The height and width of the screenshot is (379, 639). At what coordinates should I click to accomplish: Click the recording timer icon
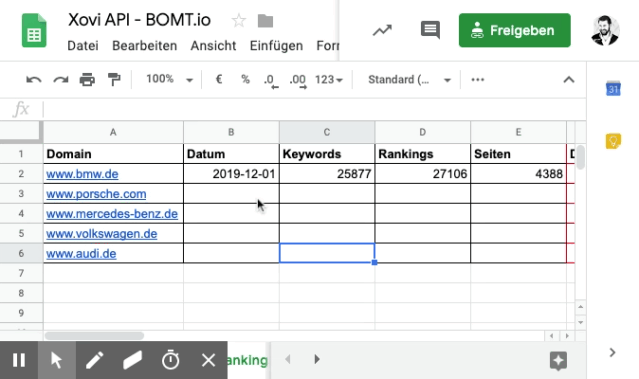click(170, 360)
